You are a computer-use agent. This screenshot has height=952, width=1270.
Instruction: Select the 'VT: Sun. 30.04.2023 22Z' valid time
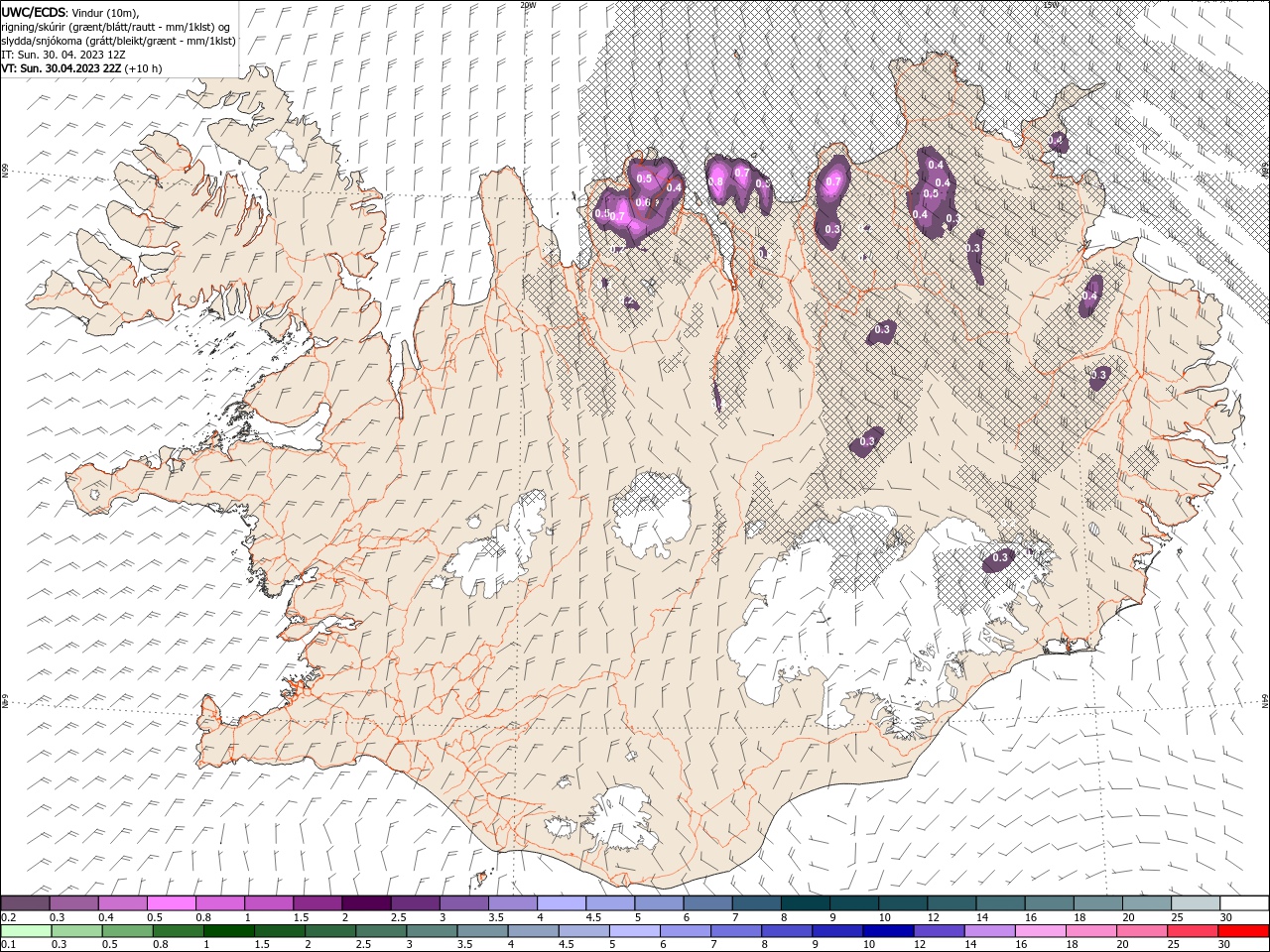pos(62,68)
